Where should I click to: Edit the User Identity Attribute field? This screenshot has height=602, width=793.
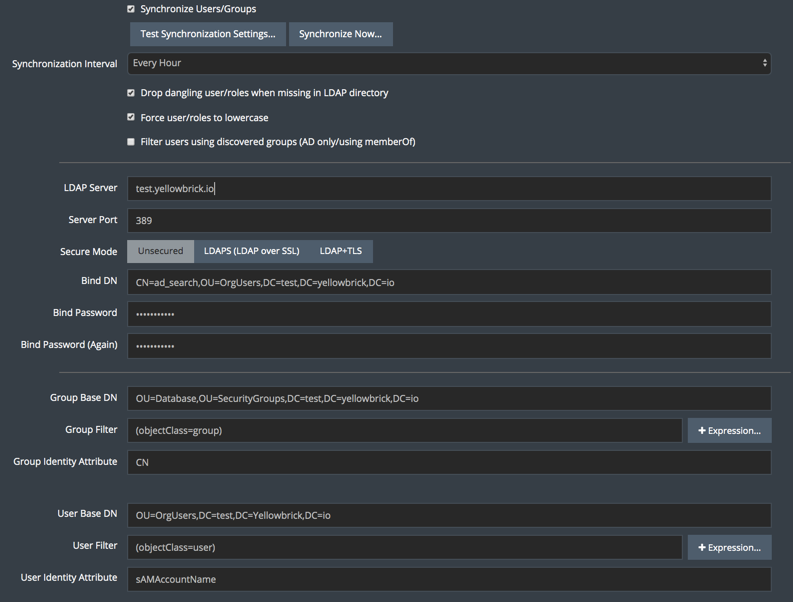point(449,579)
